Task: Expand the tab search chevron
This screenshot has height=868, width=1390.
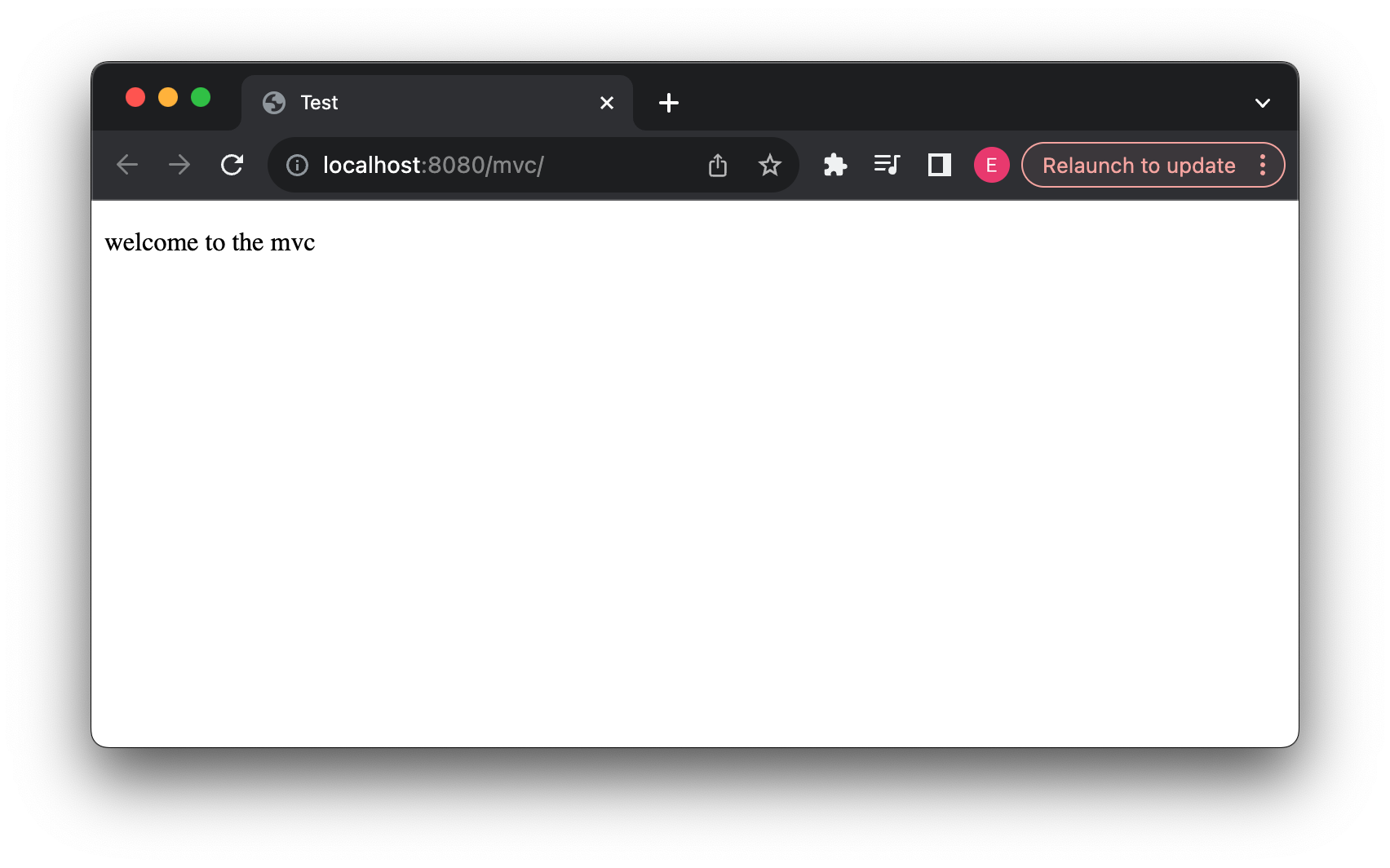Action: point(1263,103)
